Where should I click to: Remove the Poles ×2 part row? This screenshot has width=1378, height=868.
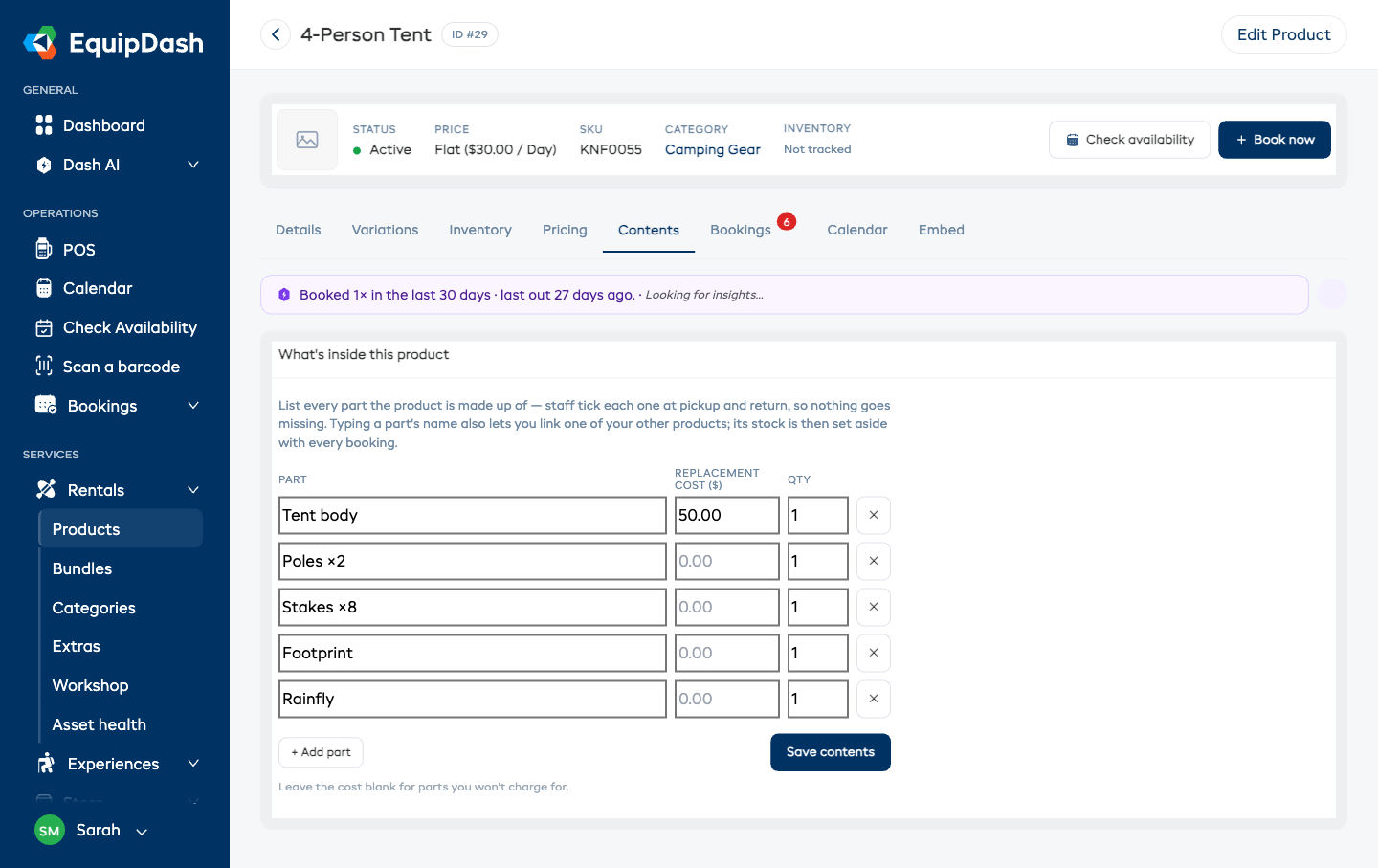point(874,561)
